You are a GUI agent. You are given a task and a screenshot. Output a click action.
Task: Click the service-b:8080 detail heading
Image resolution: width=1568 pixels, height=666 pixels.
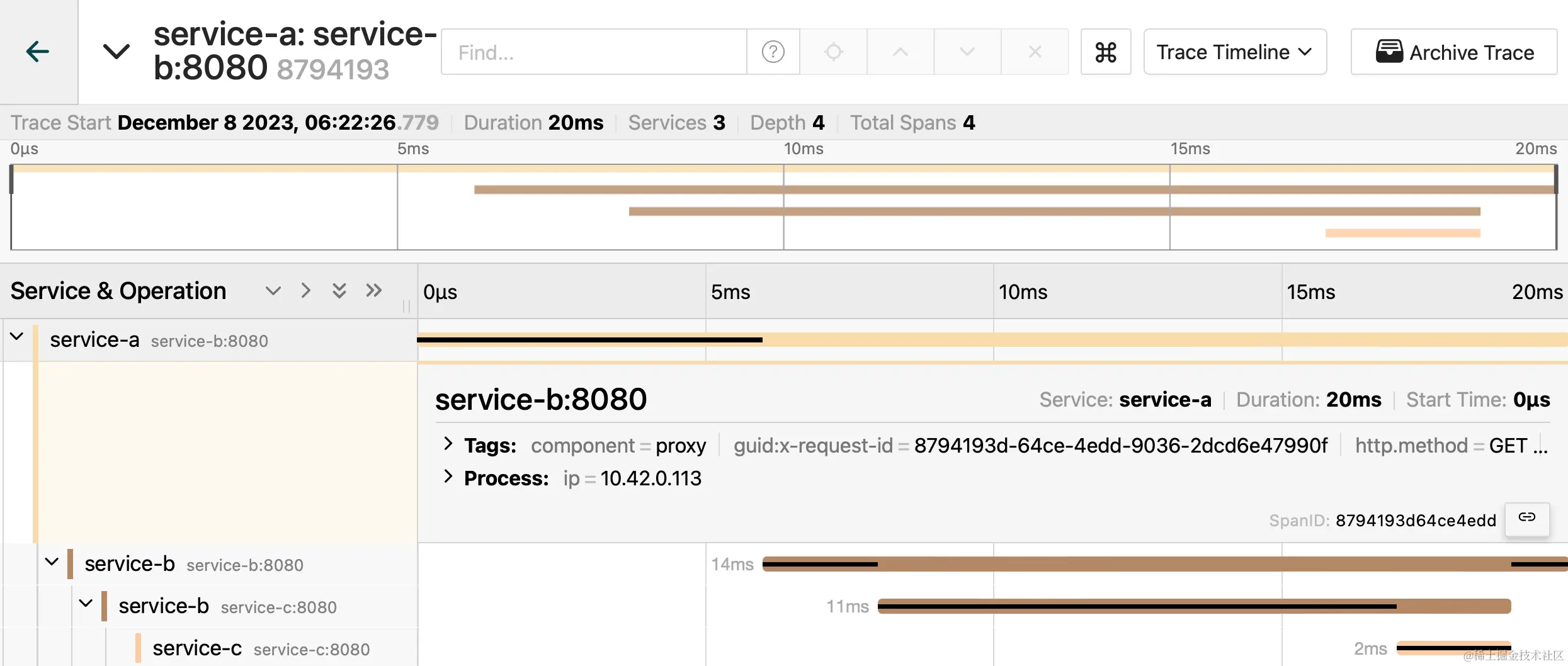[x=541, y=399]
